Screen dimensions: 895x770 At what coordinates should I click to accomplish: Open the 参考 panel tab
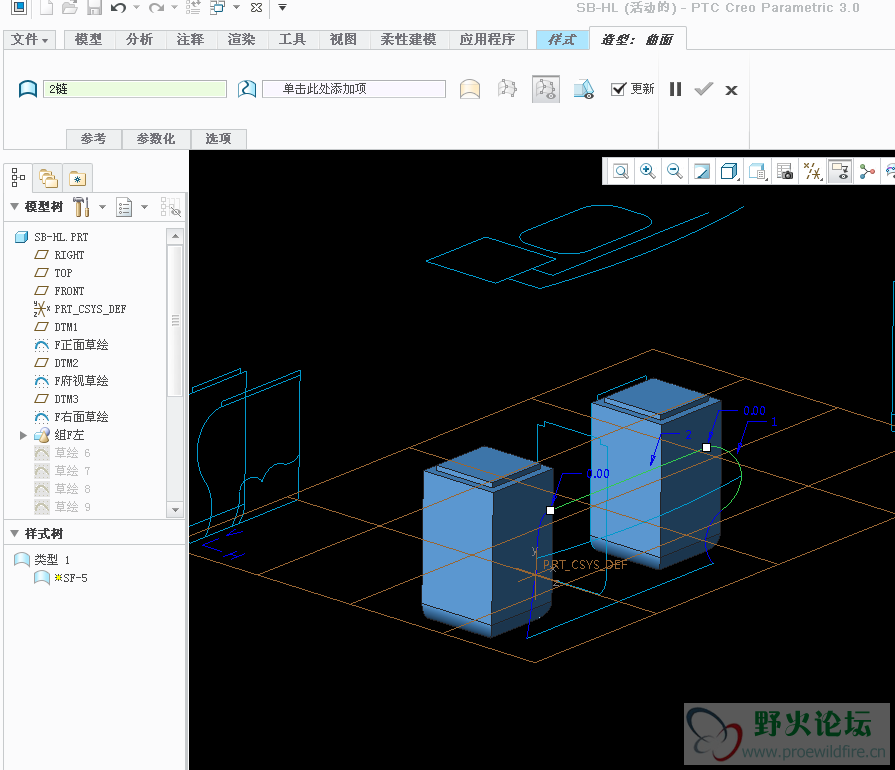[94, 139]
